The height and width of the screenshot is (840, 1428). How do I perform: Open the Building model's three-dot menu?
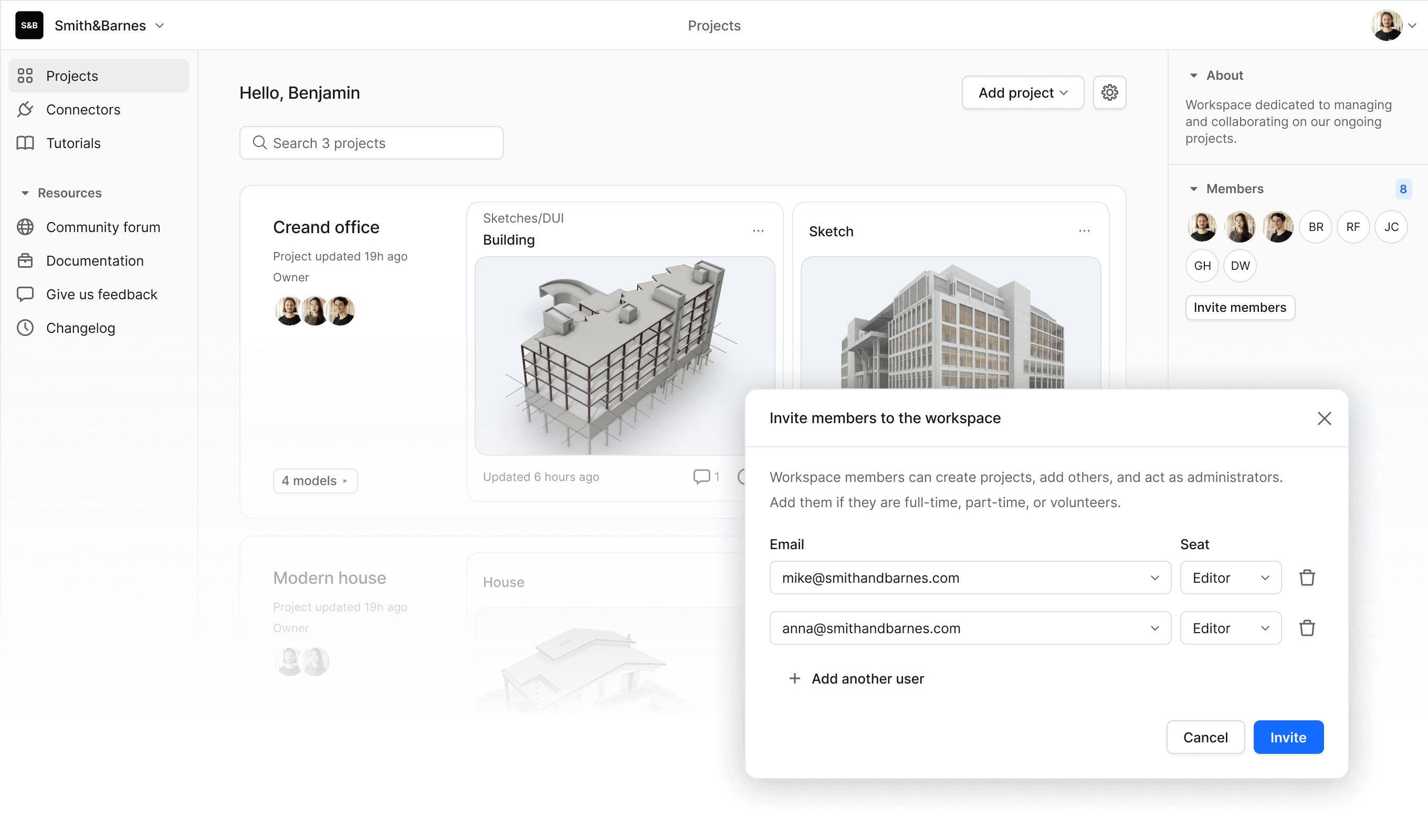(758, 230)
